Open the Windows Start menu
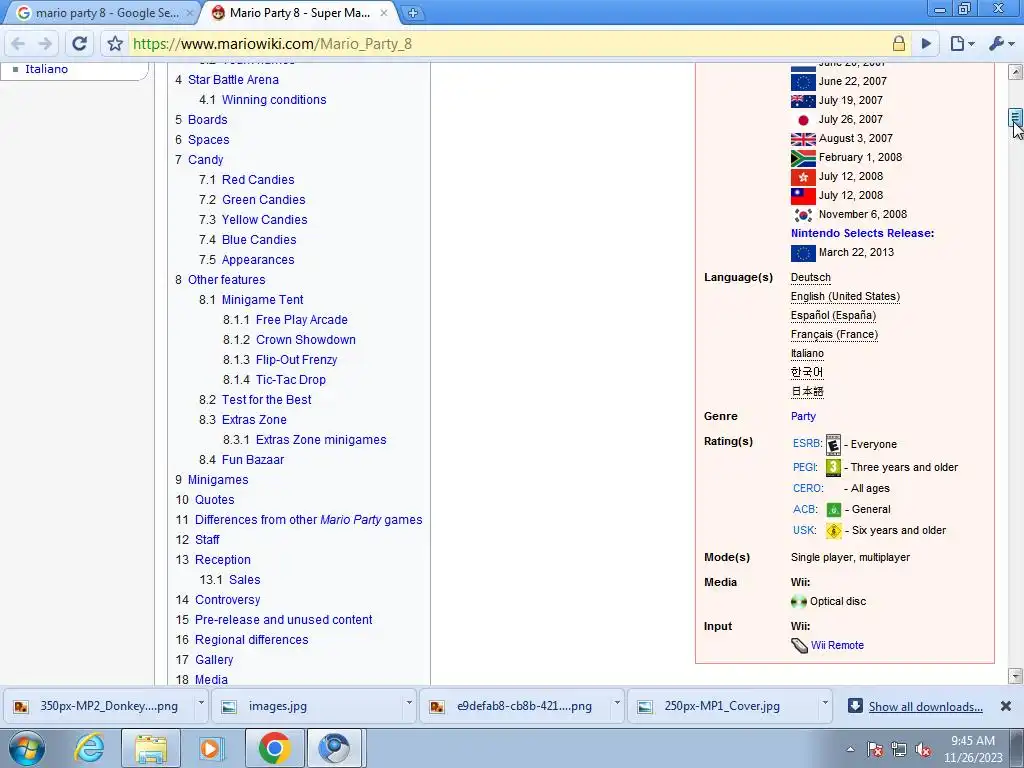The width and height of the screenshot is (1024, 768). [x=27, y=748]
